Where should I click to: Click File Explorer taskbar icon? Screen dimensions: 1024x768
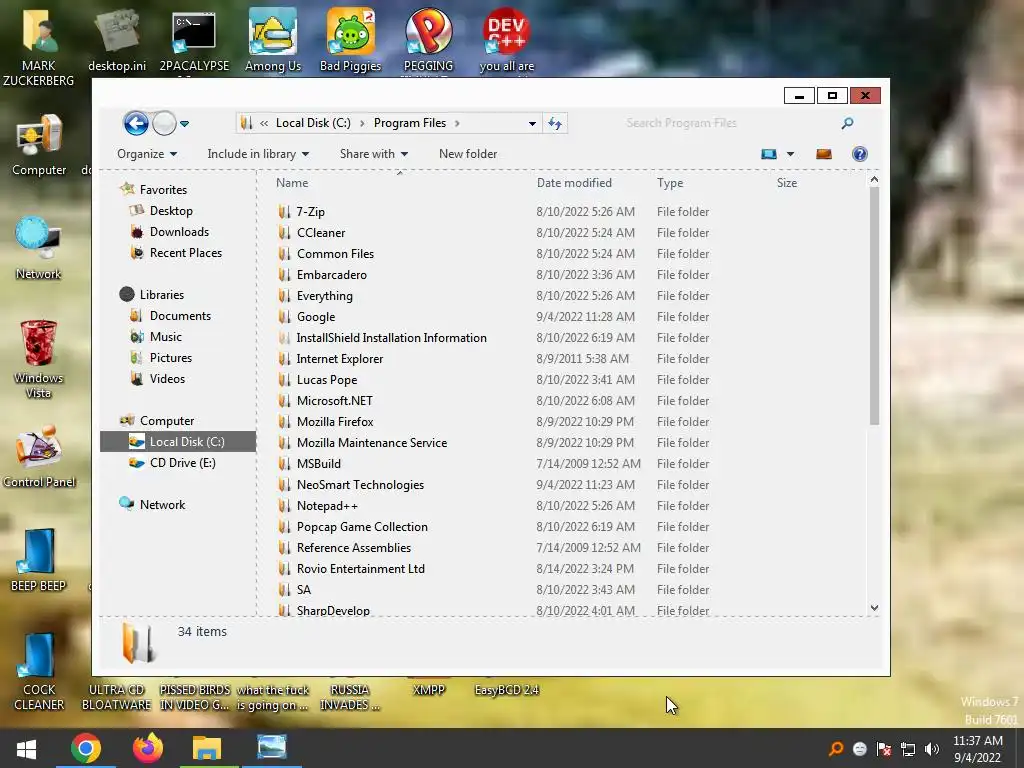207,748
